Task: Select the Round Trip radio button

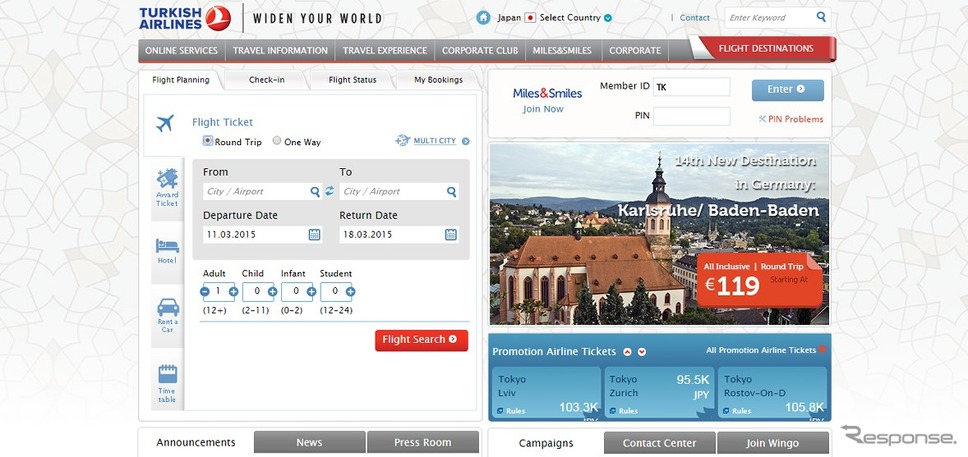Action: tap(208, 141)
